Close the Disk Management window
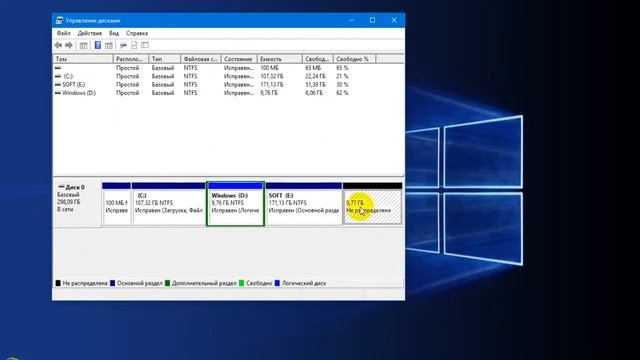640x360 pixels. coord(394,20)
